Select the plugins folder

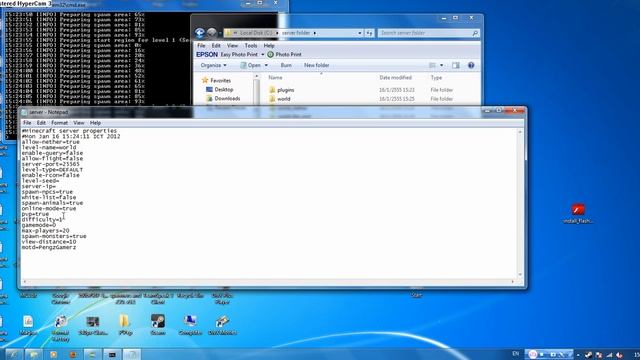[x=282, y=90]
